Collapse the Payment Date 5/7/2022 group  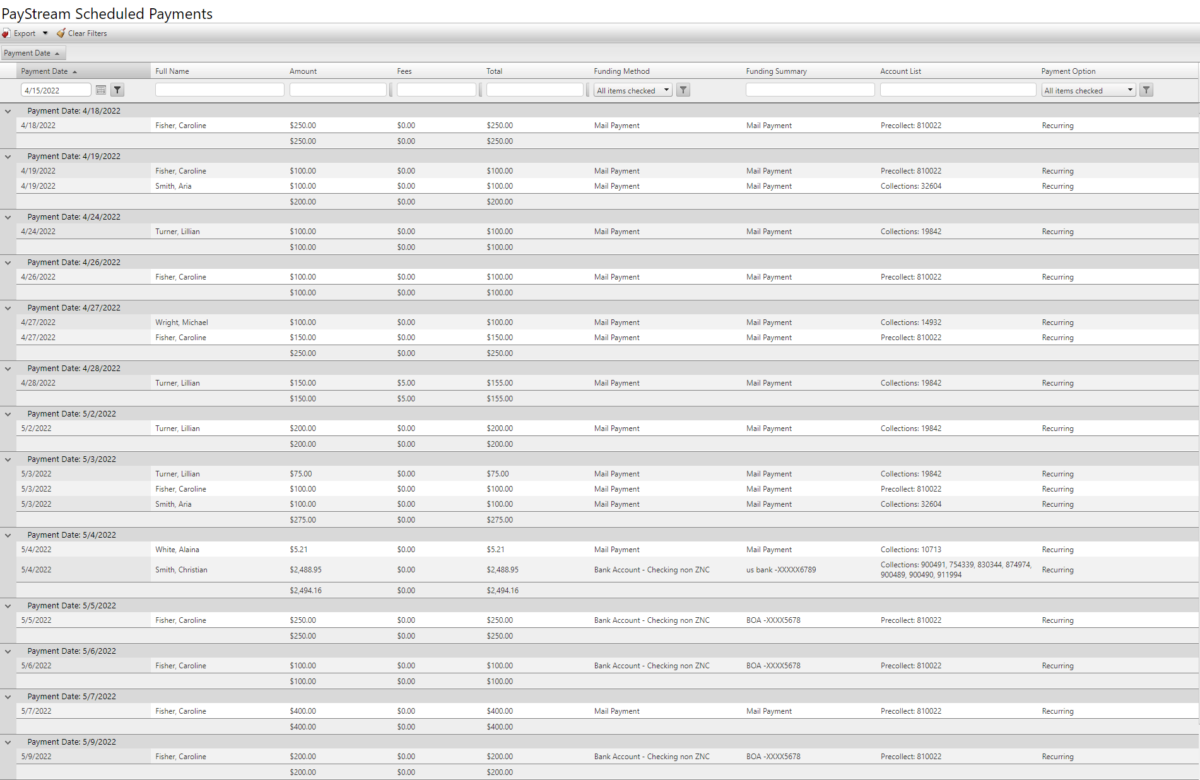click(x=8, y=696)
